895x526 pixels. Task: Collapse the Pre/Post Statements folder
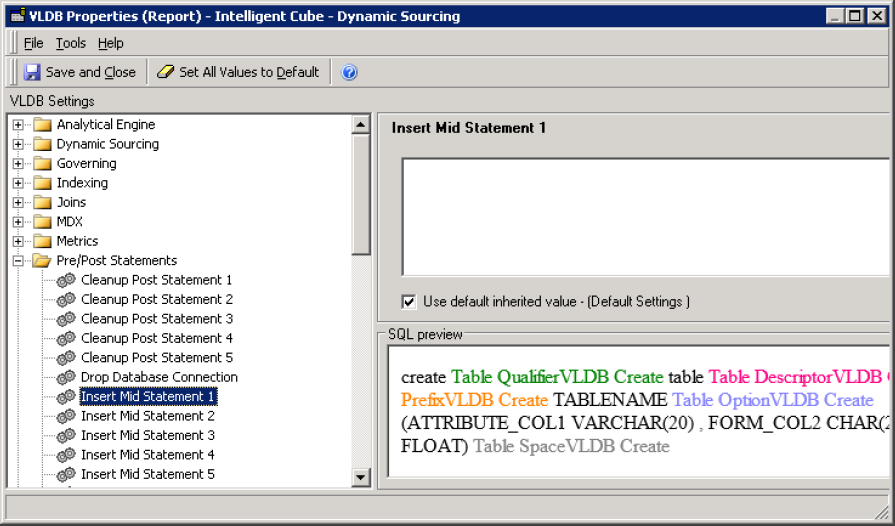(x=18, y=261)
